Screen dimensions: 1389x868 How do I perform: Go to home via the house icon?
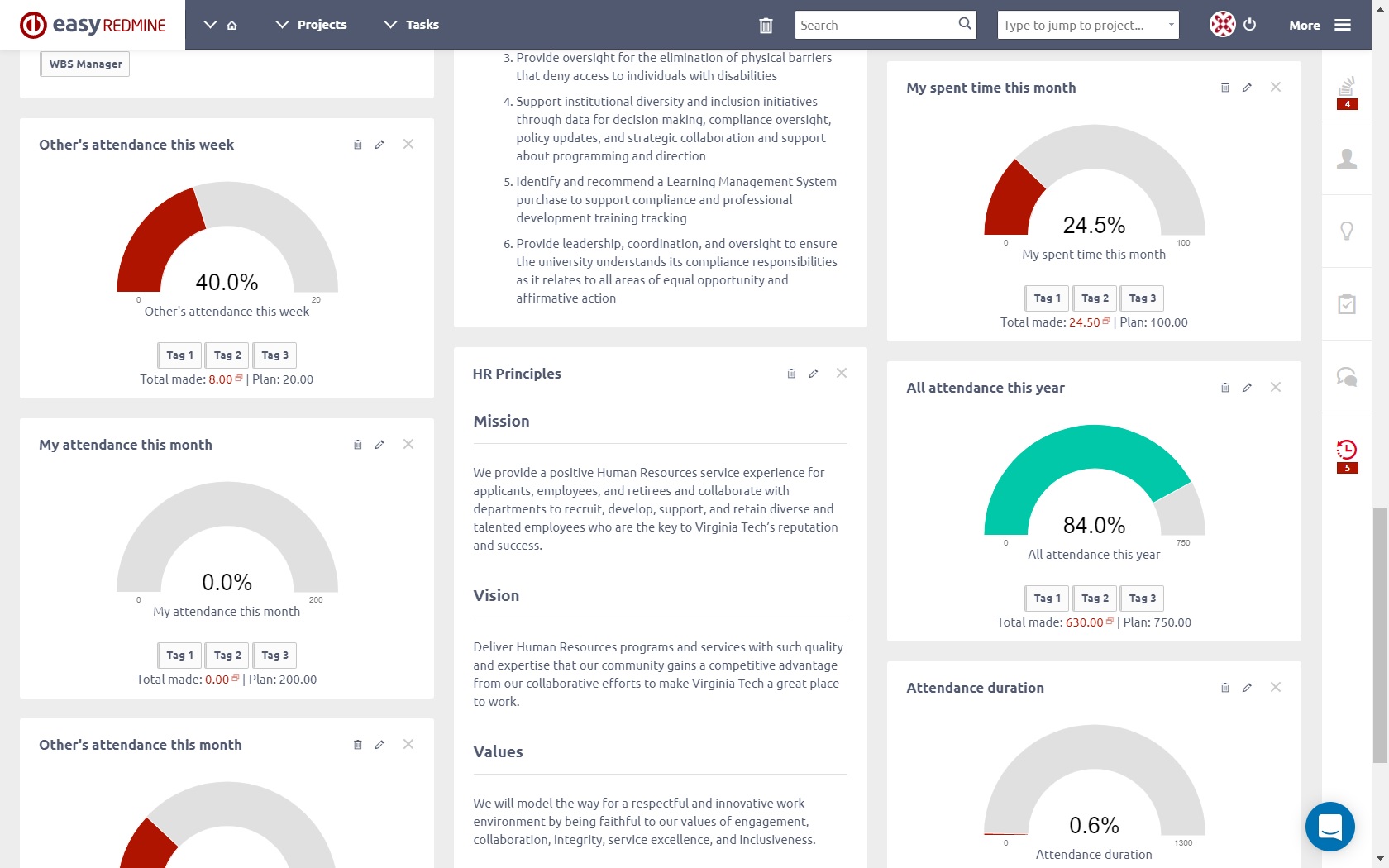232,26
